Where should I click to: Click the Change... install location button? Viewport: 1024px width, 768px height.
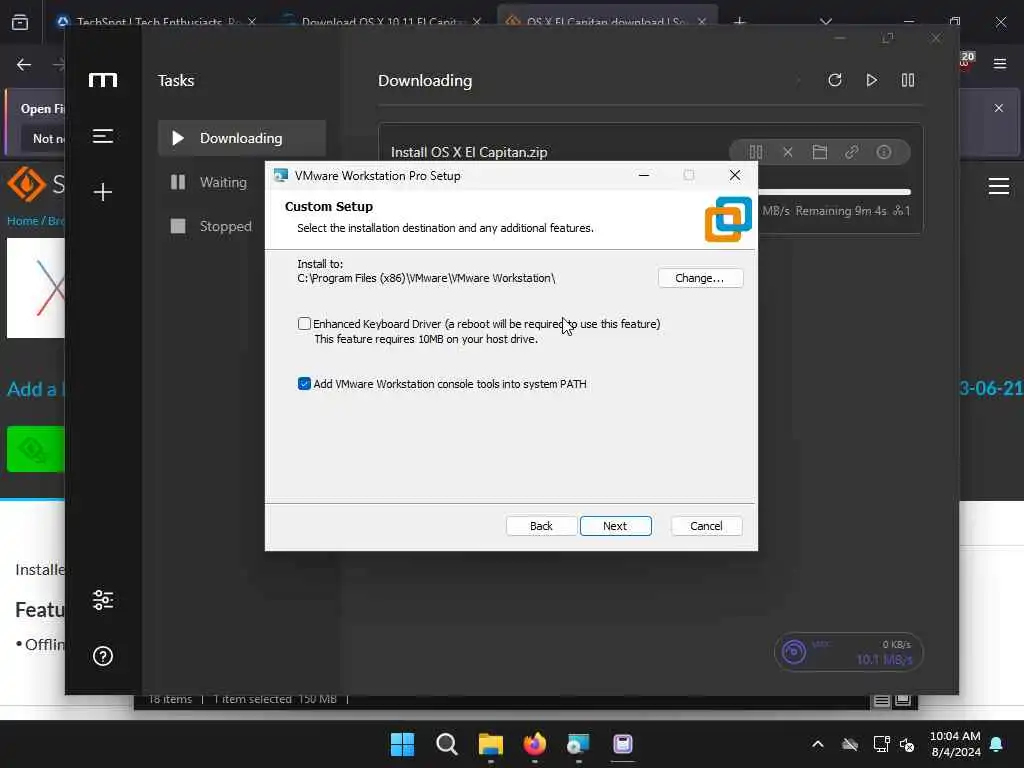[x=700, y=278]
